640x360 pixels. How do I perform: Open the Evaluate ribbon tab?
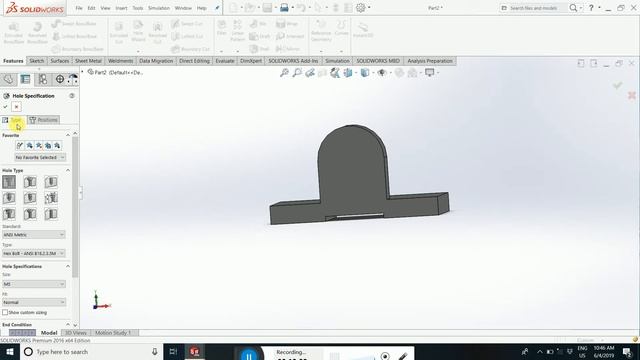(x=225, y=61)
